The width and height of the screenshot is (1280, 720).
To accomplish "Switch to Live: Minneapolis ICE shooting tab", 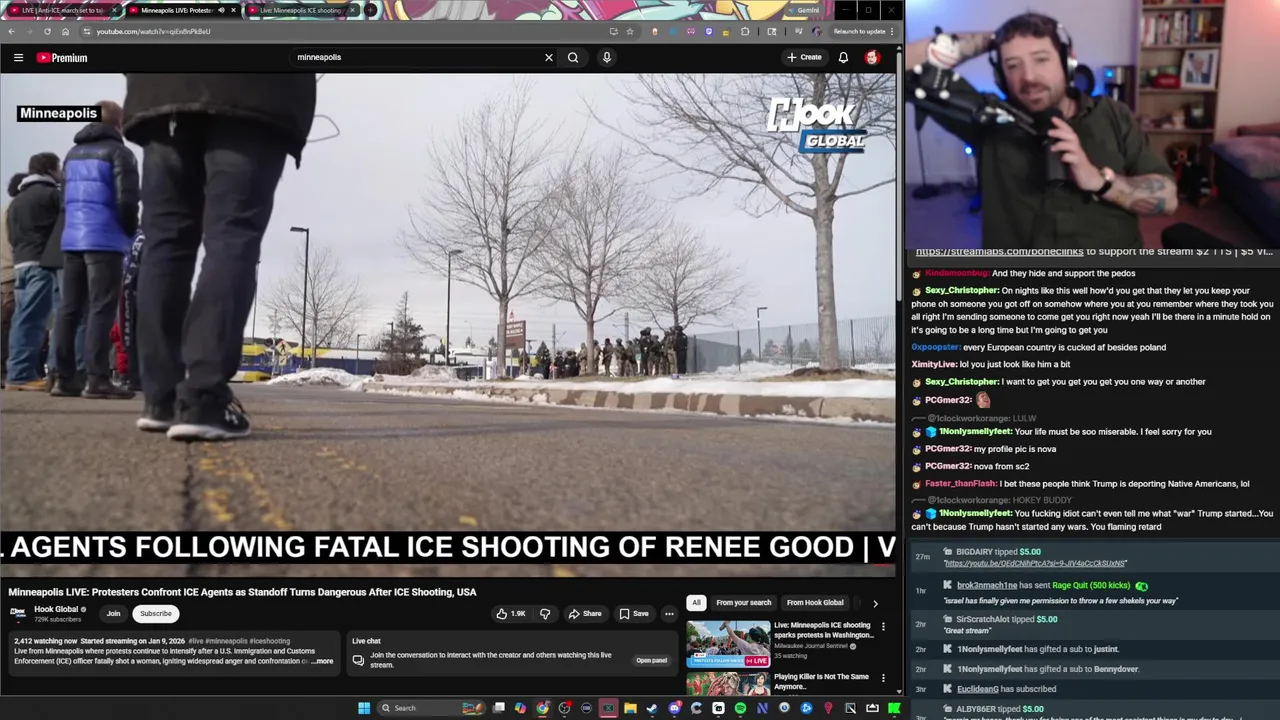I will [300, 10].
